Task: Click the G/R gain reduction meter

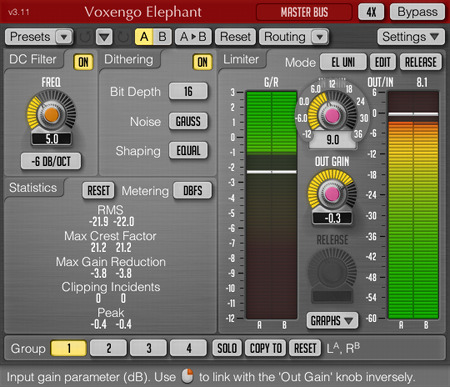Action: point(271,205)
